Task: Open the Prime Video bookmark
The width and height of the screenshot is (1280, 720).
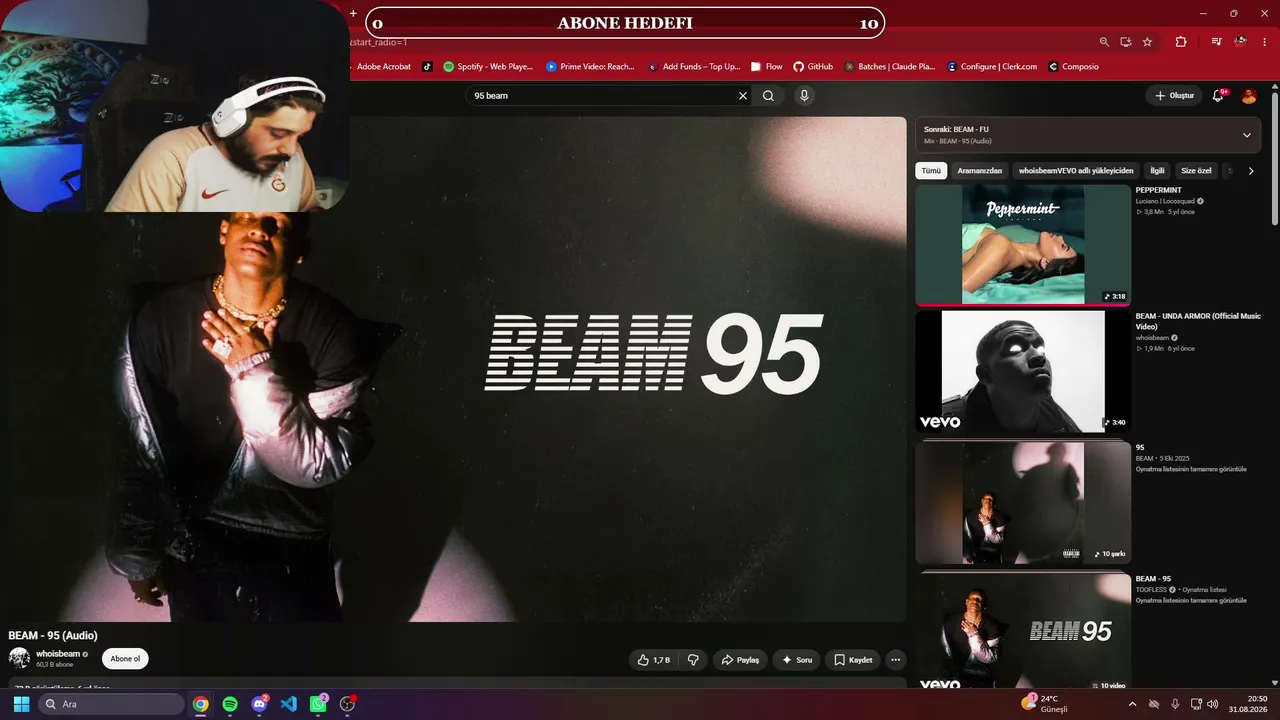Action: click(x=590, y=67)
